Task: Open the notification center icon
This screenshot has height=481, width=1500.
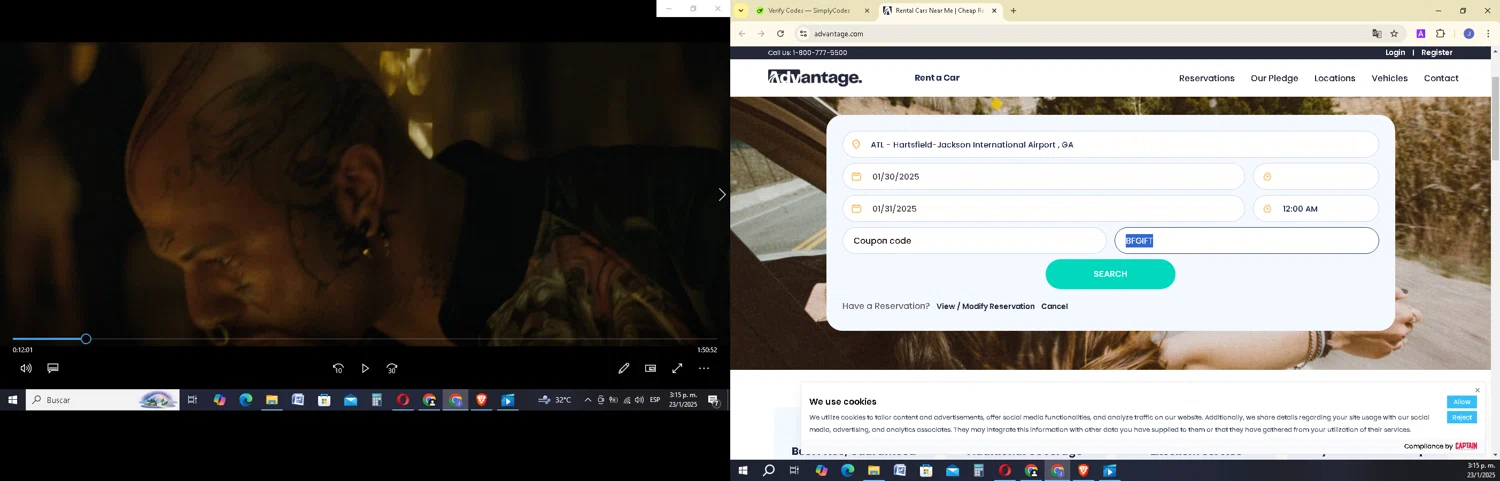Action: pyautogui.click(x=714, y=400)
